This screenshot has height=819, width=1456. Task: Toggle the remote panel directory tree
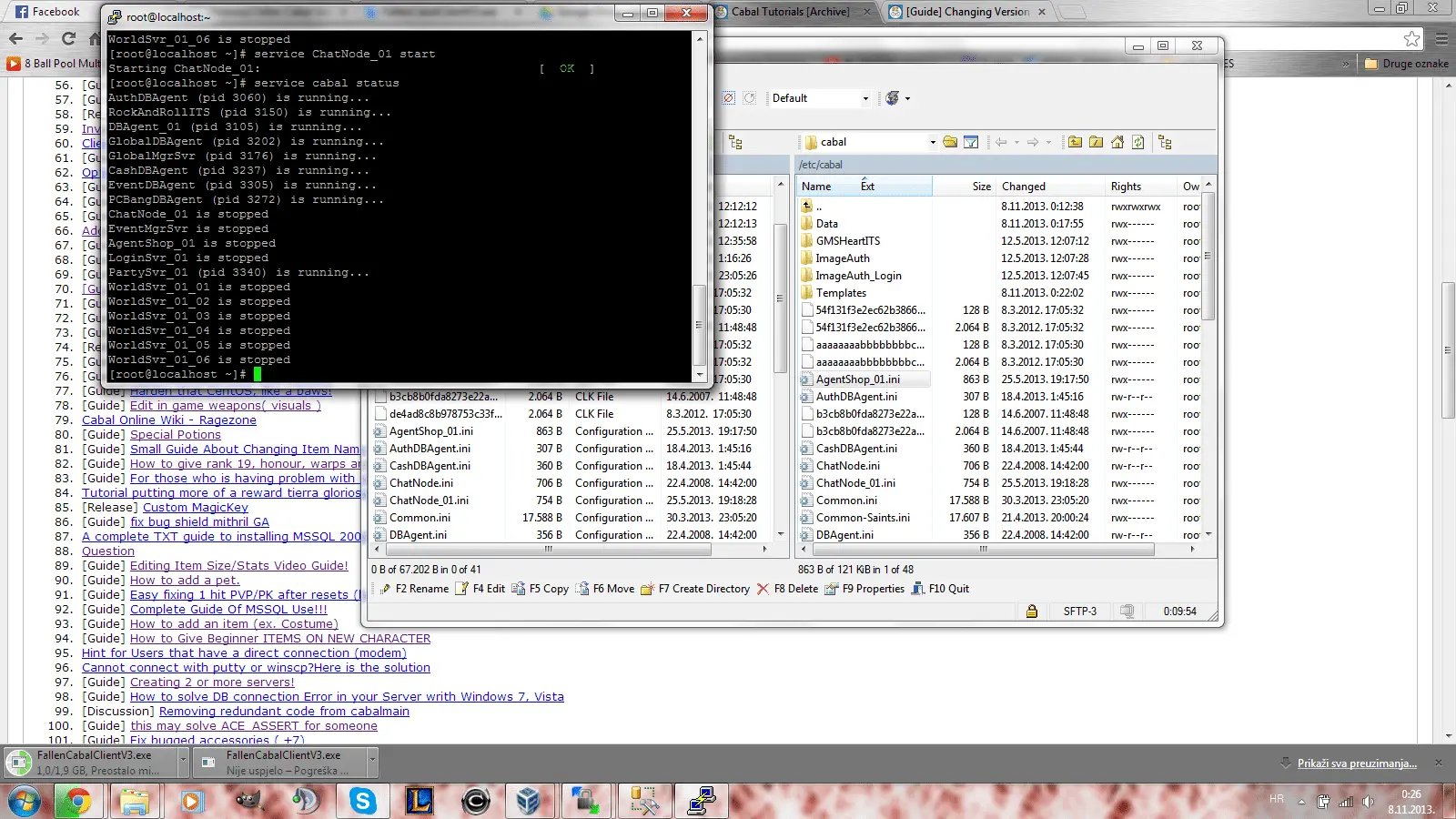[1165, 142]
